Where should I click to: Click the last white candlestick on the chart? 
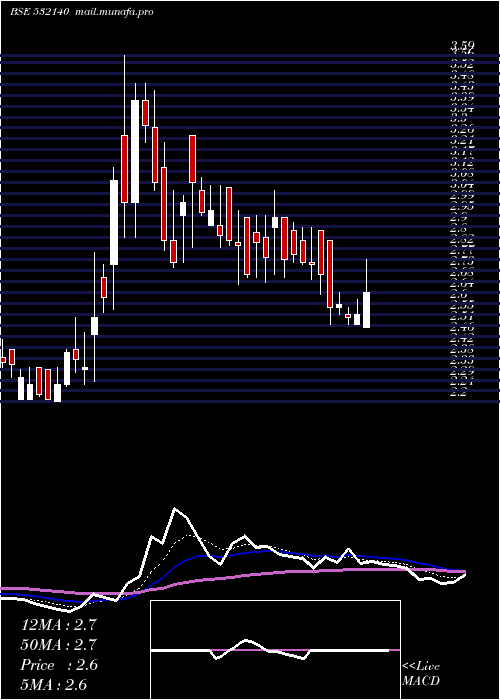367,310
